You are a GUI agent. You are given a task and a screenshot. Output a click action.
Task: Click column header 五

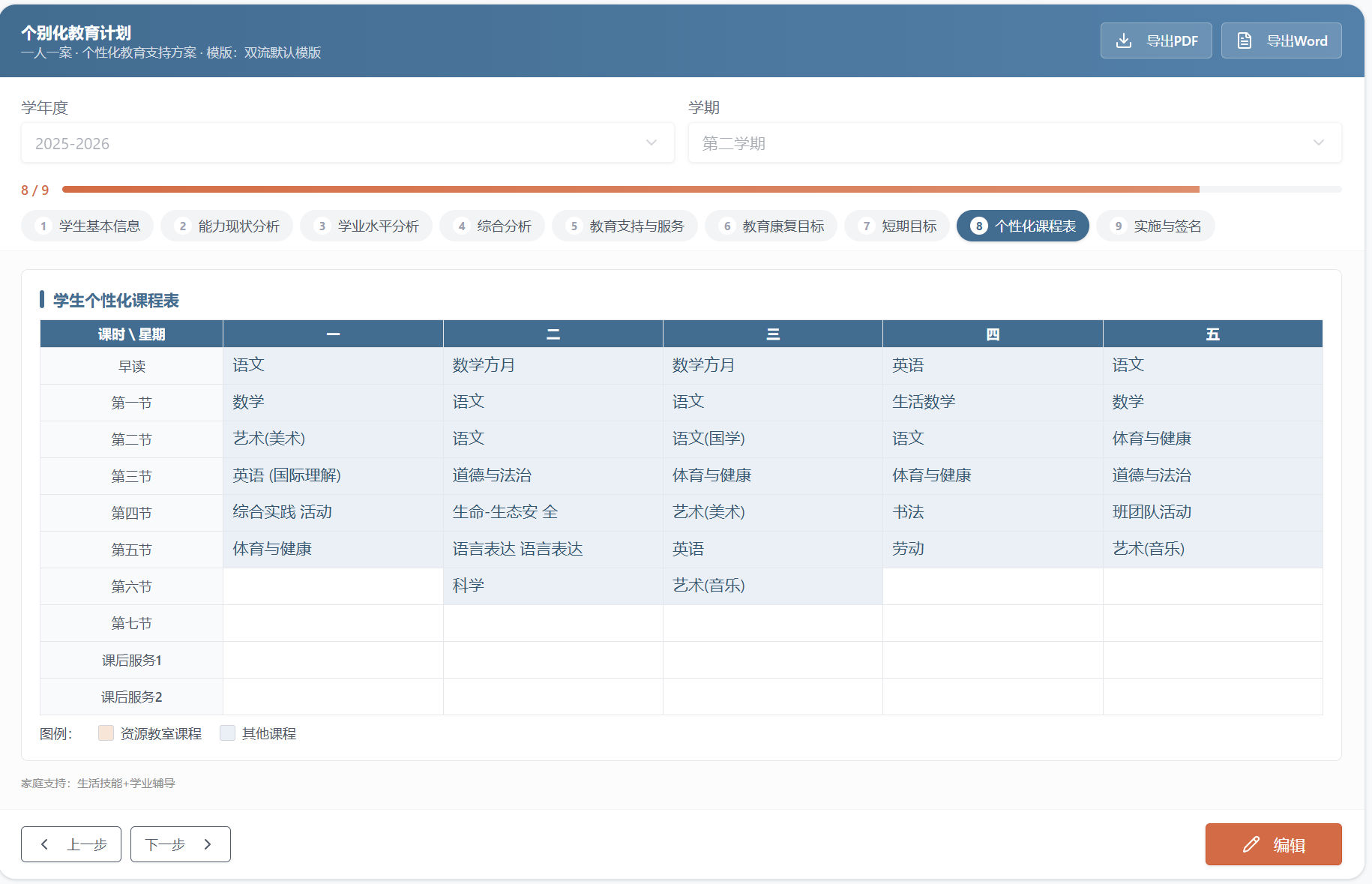click(1212, 334)
